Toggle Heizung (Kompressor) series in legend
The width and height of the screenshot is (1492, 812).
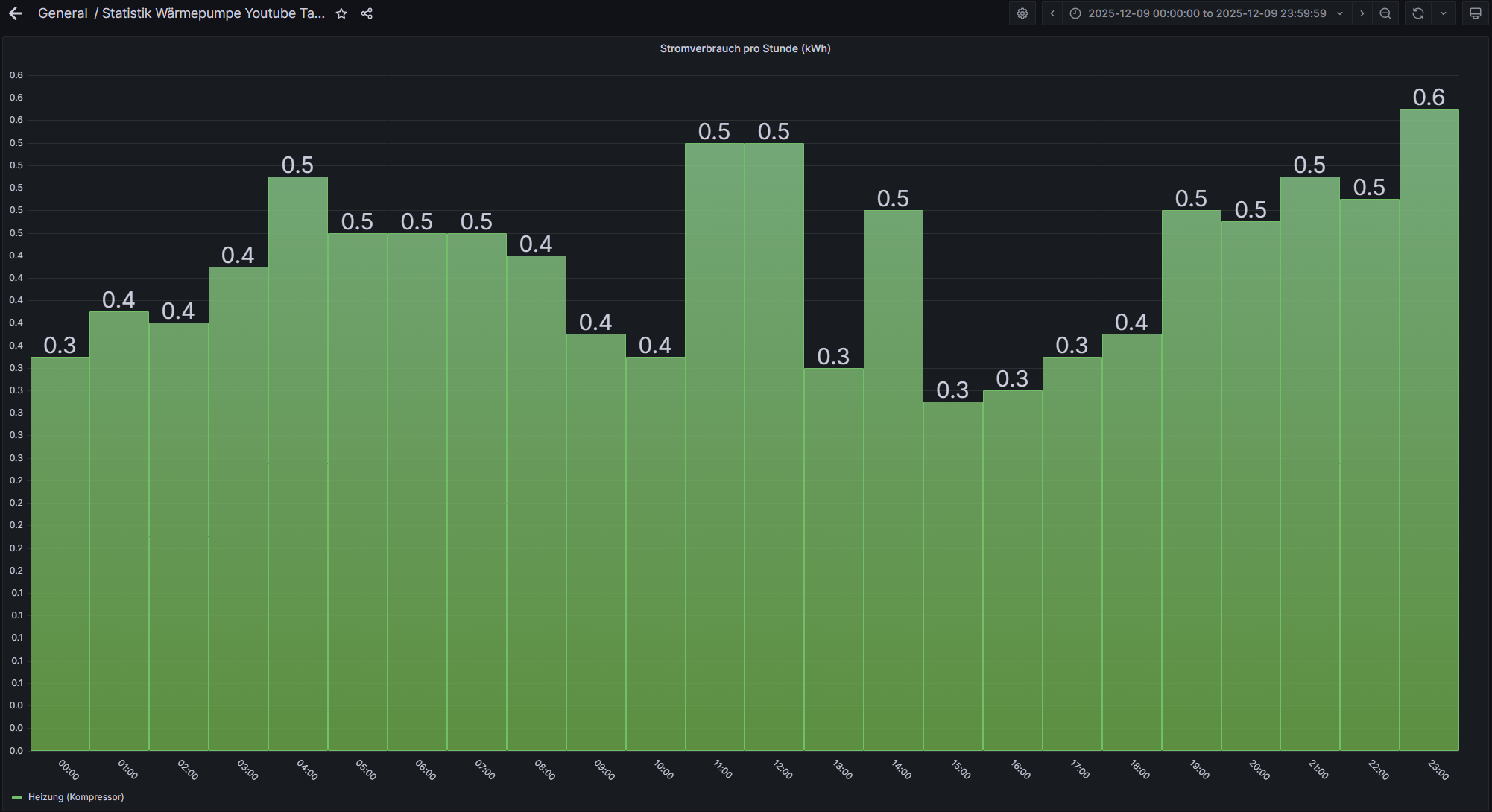tap(76, 797)
